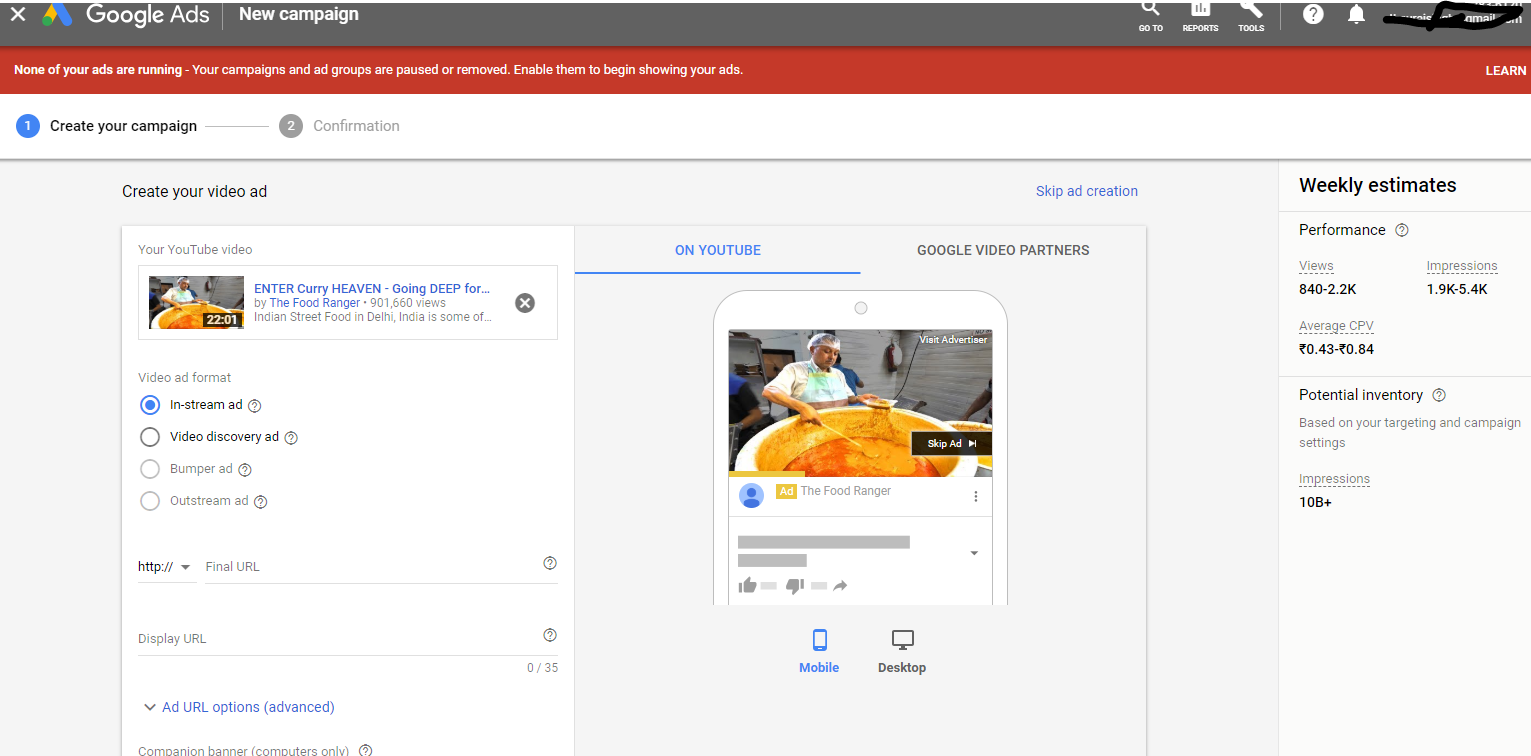Open the Help question mark in header
The width and height of the screenshot is (1531, 756).
(1313, 14)
